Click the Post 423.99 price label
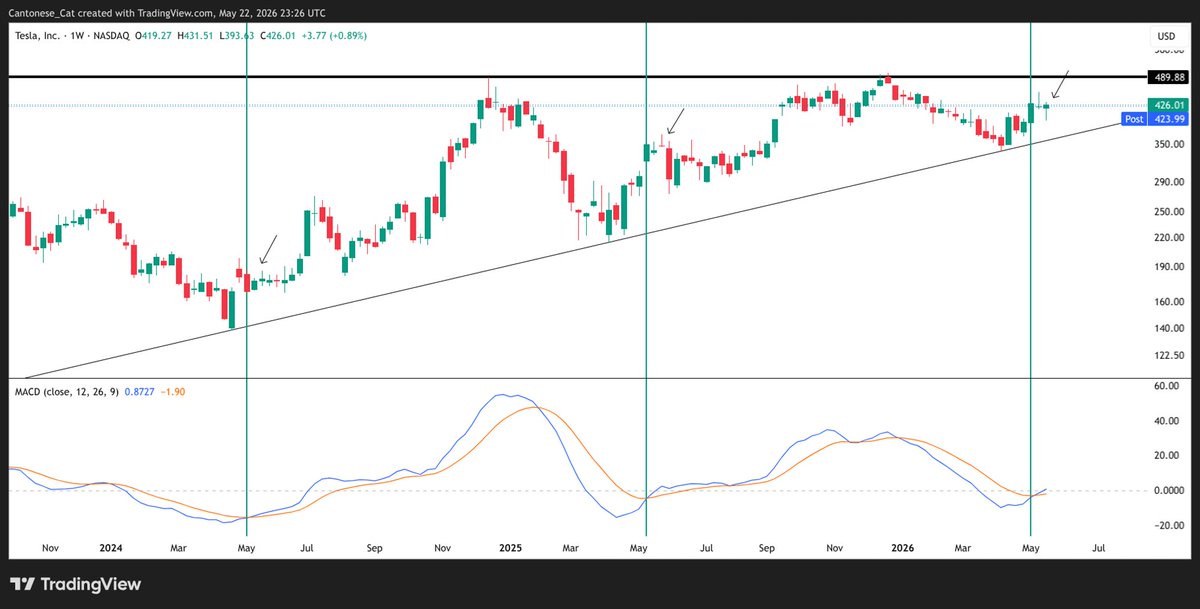This screenshot has width=1200, height=609. tap(1155, 119)
